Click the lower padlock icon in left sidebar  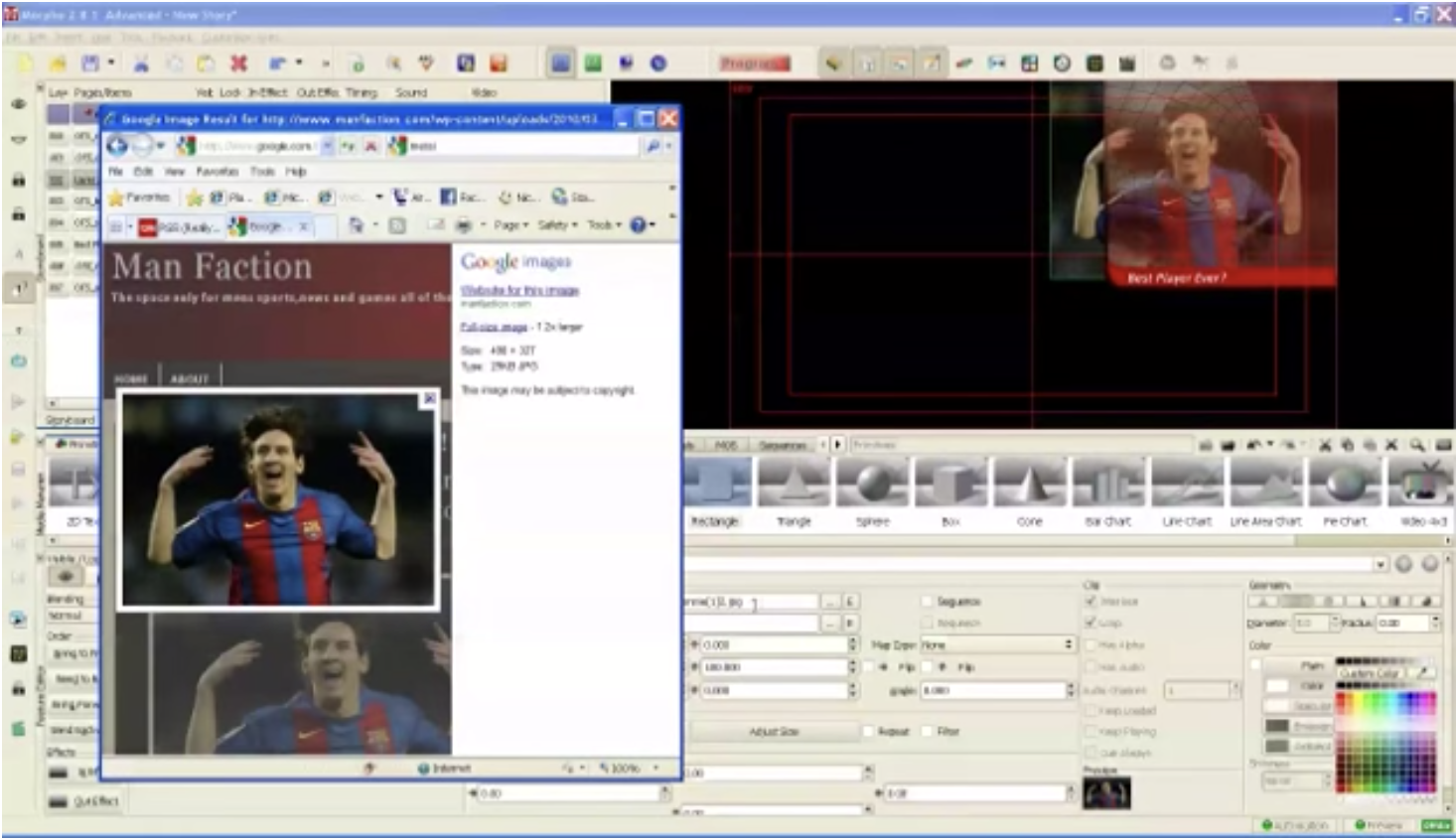tap(19, 213)
